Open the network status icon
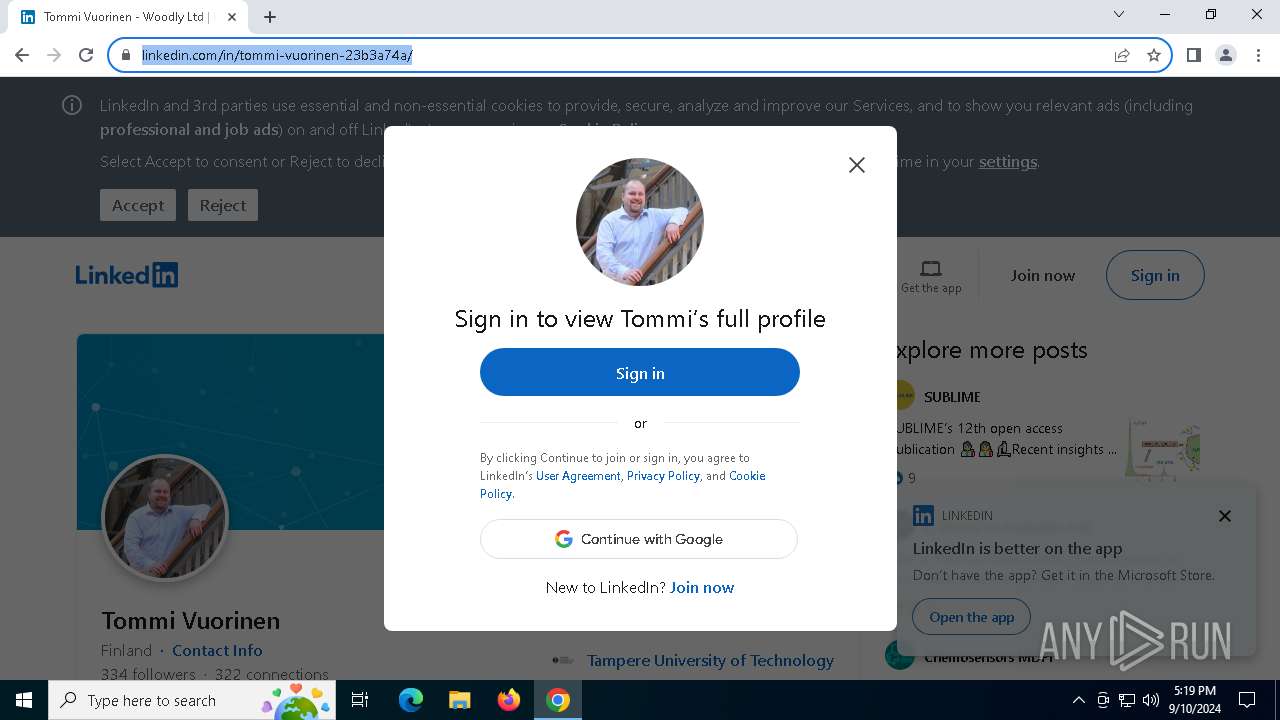1280x720 pixels. [1127, 700]
